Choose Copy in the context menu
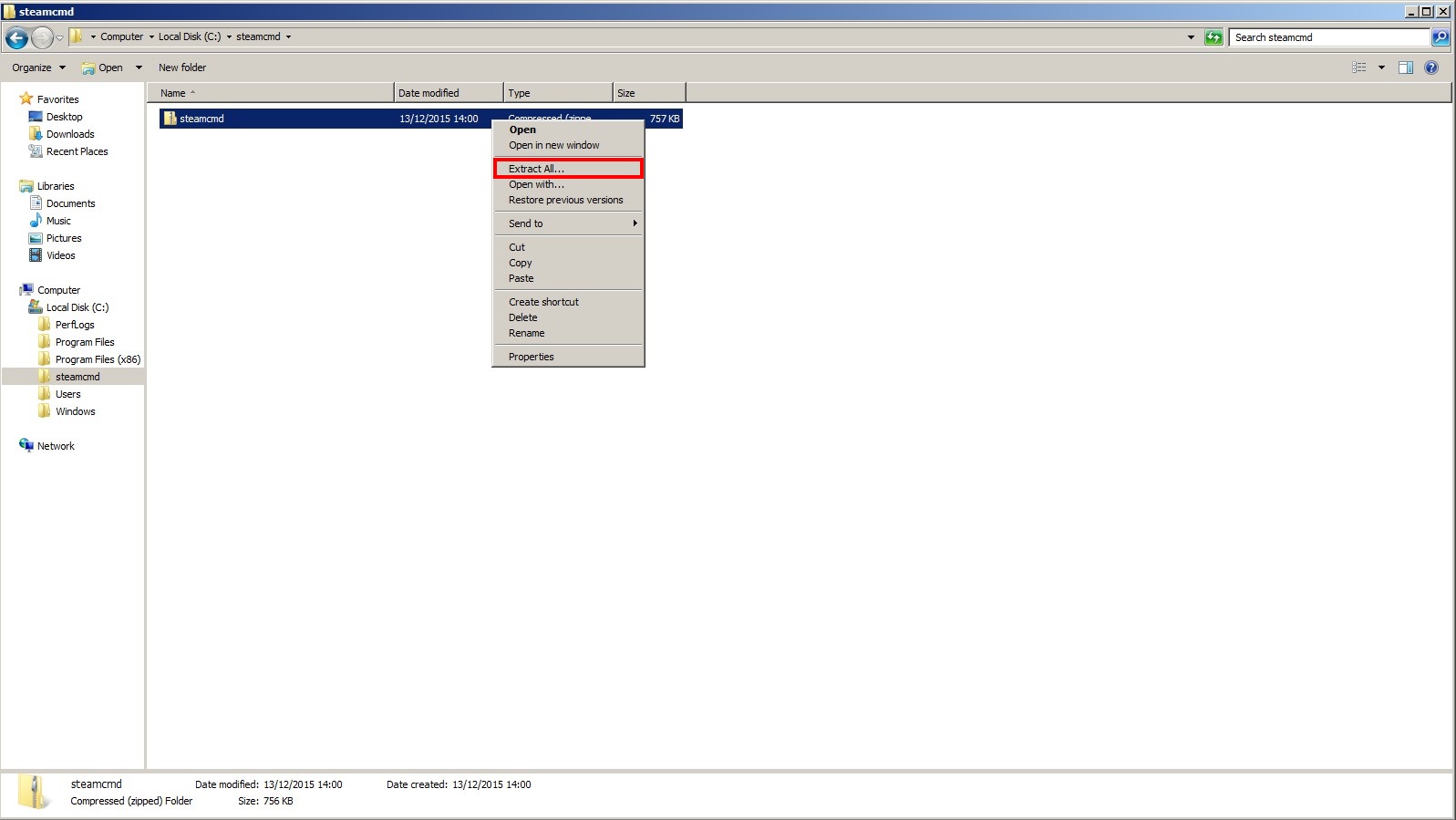The width and height of the screenshot is (1456, 820). pyautogui.click(x=569, y=263)
